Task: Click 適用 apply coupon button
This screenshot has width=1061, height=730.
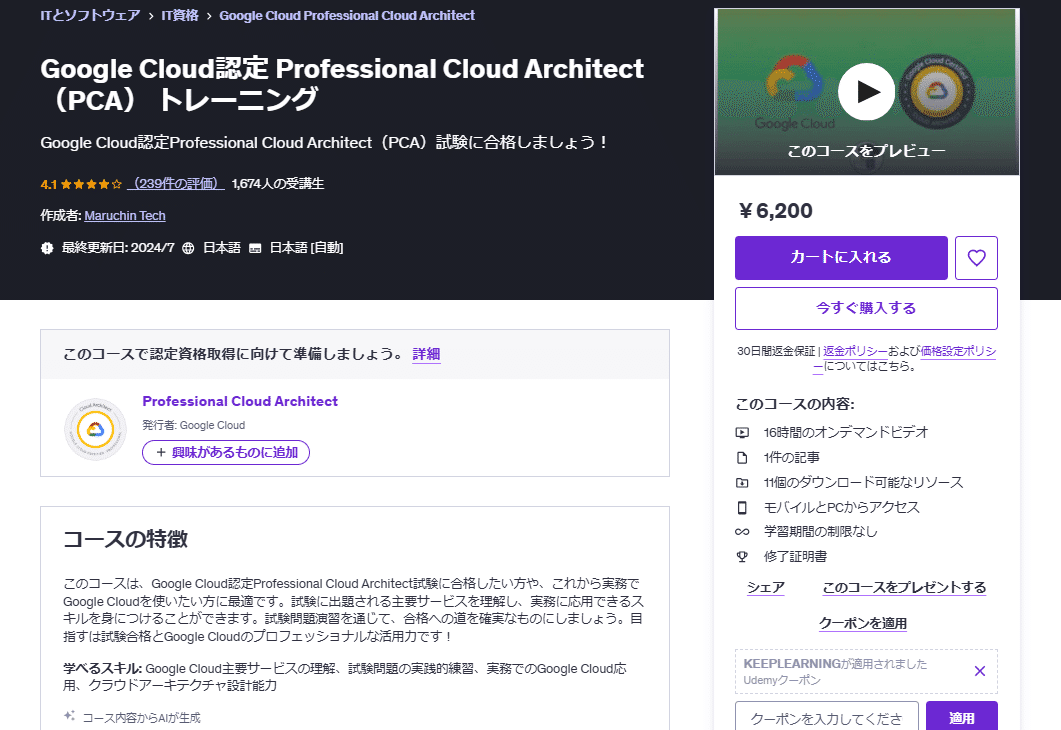Action: coord(962,717)
